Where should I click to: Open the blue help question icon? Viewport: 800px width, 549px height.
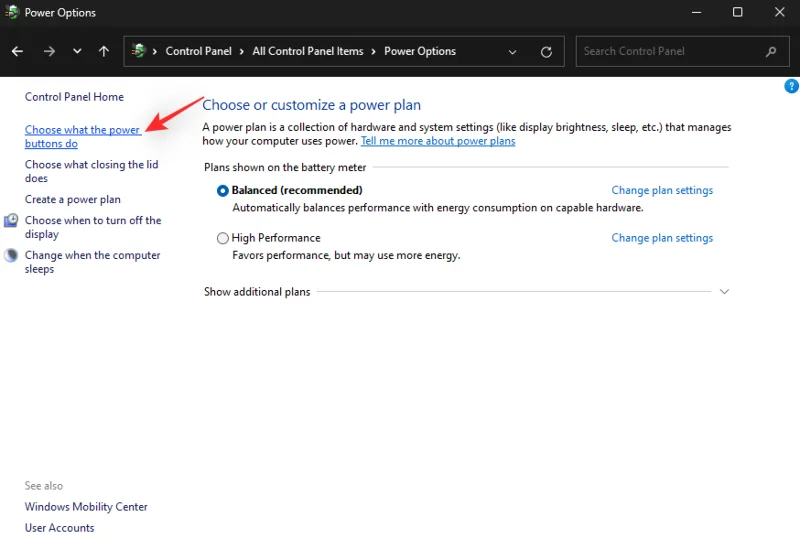tap(791, 87)
